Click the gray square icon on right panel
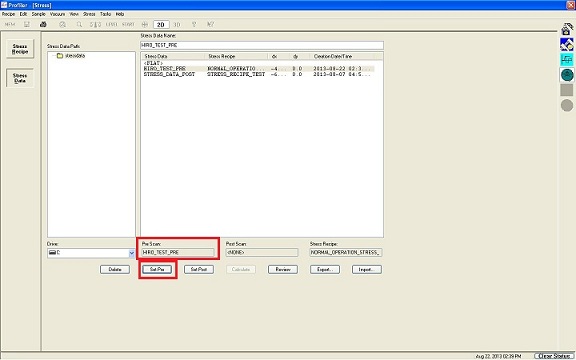The image size is (576, 360). (x=567, y=90)
